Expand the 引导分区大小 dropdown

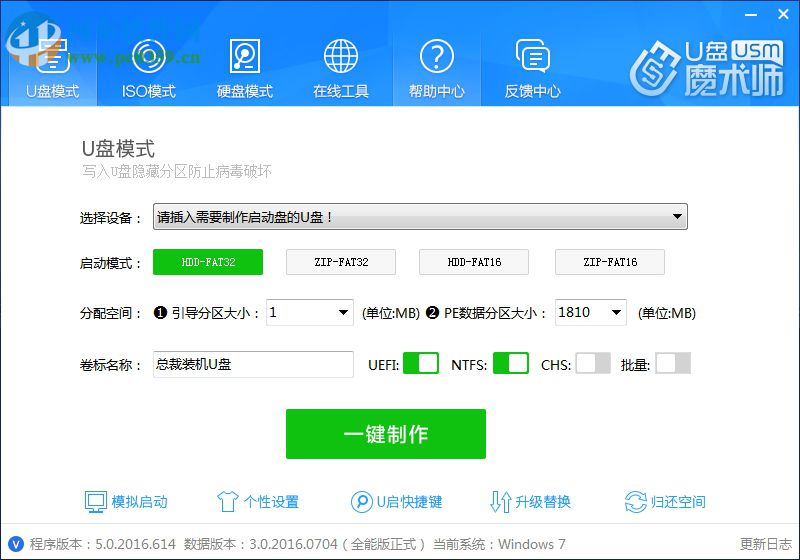(x=310, y=312)
